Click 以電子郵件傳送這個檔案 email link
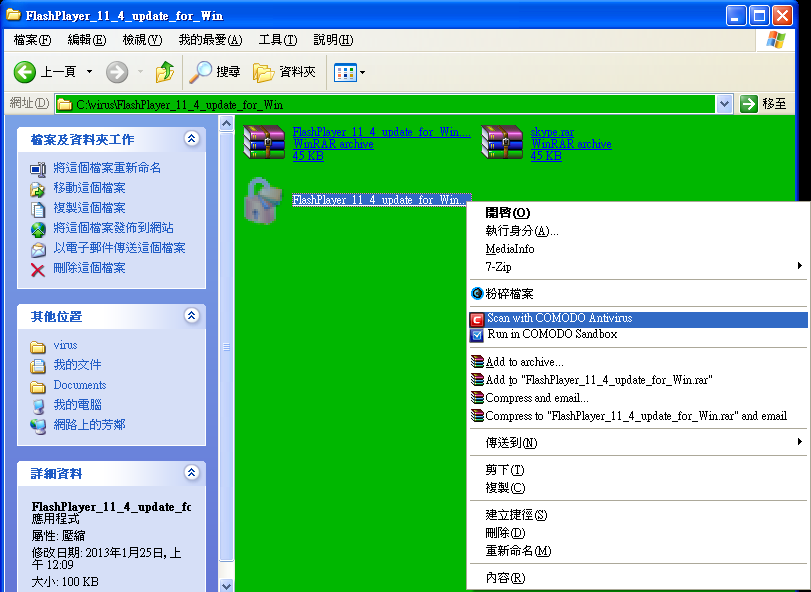The image size is (811, 592). coord(119,248)
